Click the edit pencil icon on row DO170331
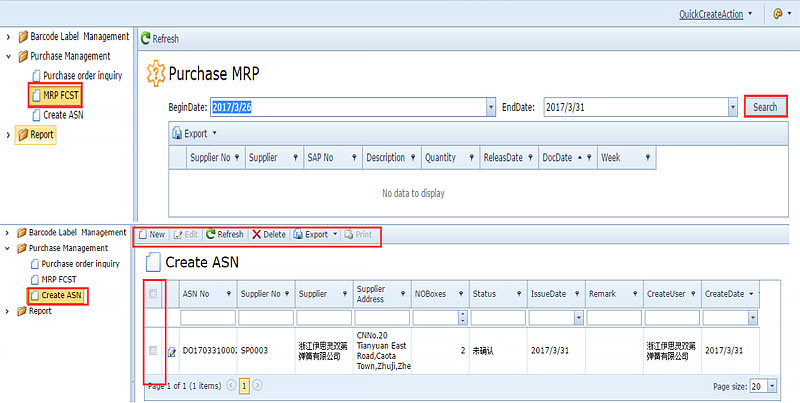The image size is (800, 403). [171, 351]
